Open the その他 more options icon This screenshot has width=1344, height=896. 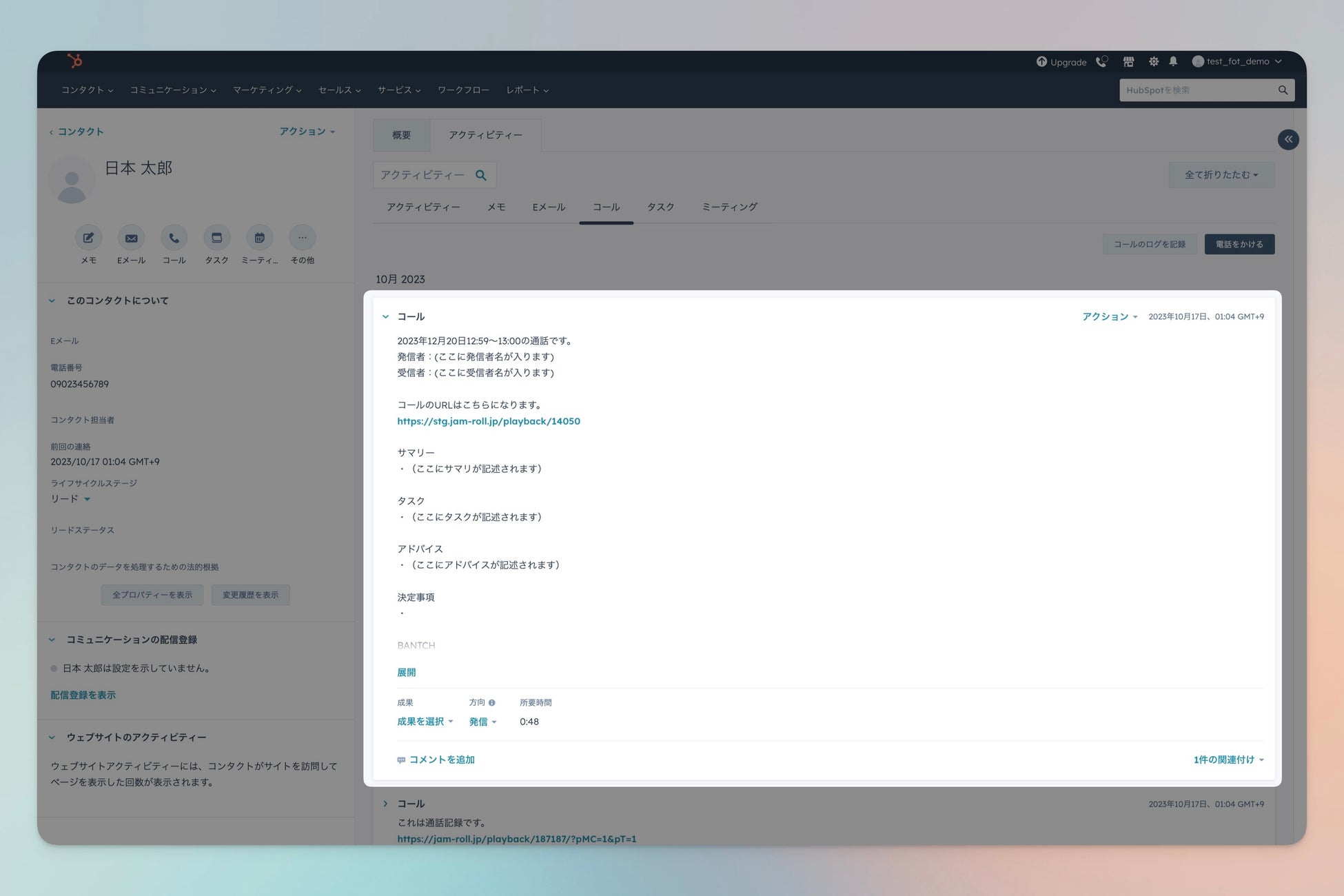pos(302,238)
